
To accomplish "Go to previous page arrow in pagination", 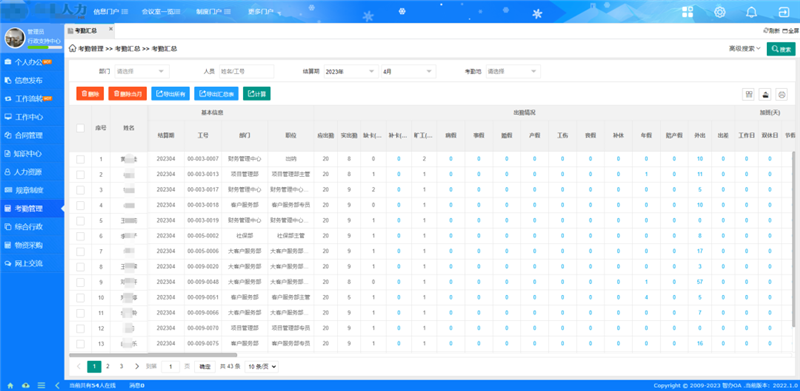I will 79,366.
